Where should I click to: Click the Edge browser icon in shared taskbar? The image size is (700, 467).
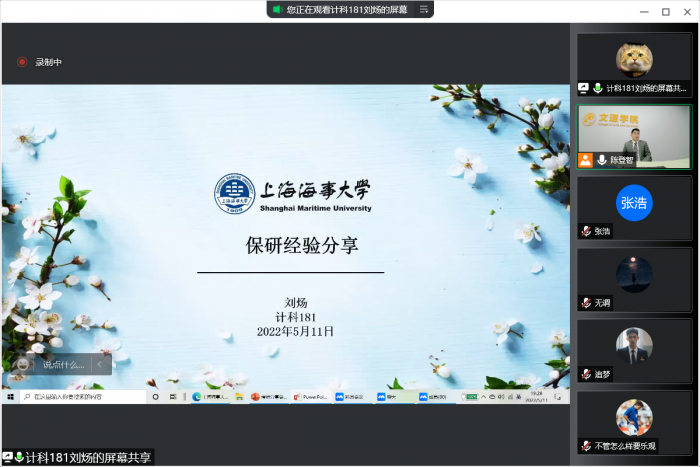click(197, 396)
